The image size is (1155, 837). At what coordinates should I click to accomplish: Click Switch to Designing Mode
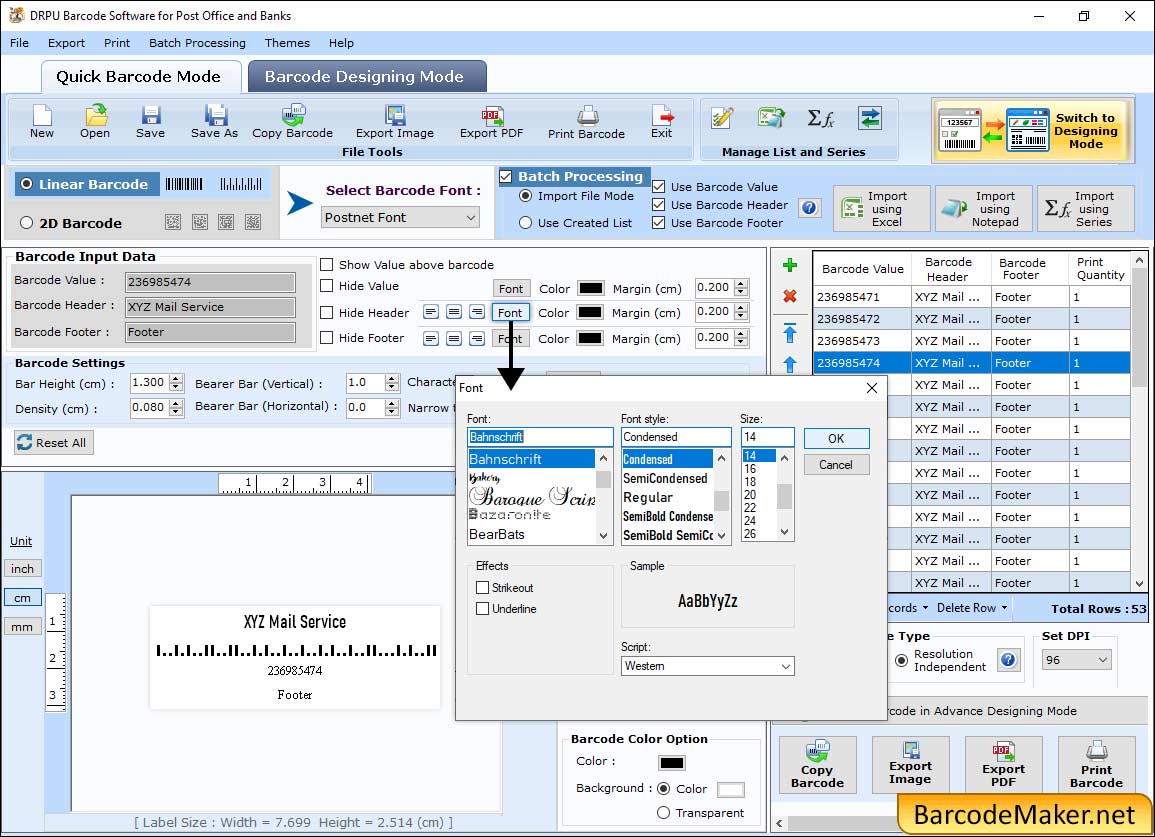point(1031,130)
